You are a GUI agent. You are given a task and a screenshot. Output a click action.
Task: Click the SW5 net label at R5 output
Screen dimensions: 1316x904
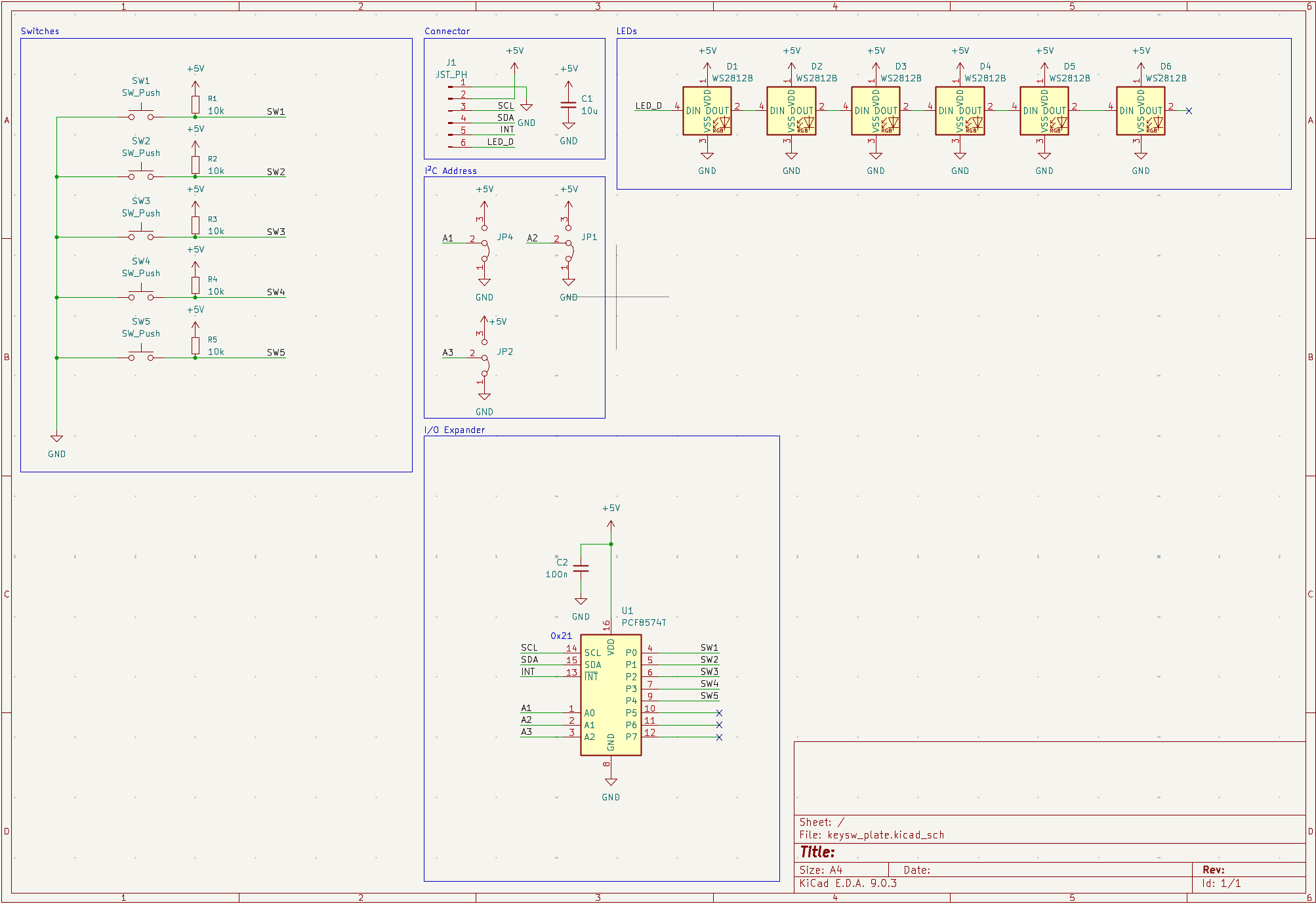tap(276, 352)
